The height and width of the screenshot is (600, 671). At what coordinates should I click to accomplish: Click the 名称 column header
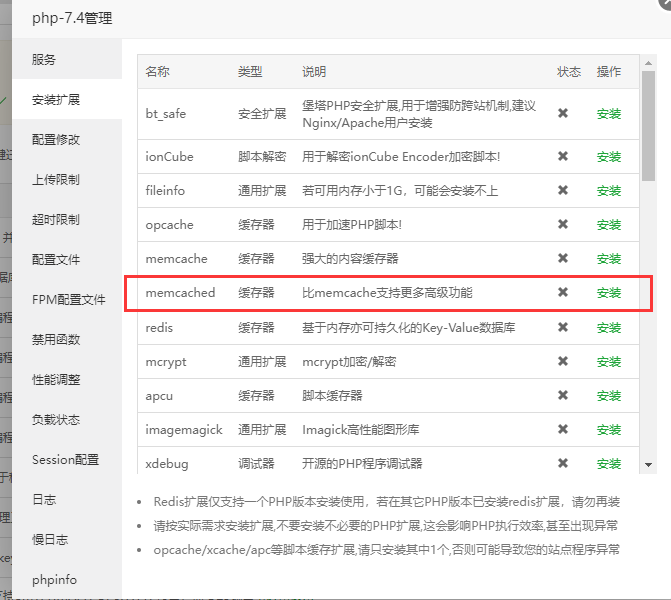tap(157, 71)
